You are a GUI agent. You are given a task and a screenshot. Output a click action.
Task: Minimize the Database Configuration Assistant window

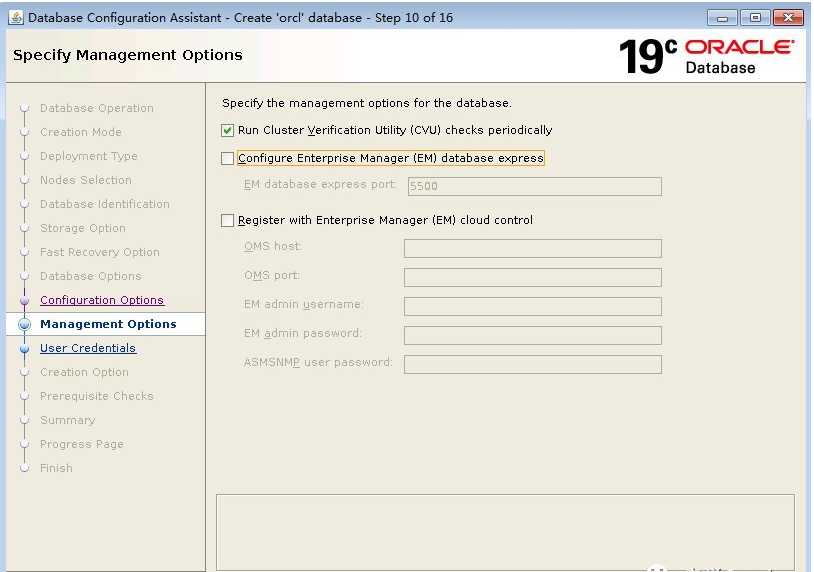click(x=722, y=18)
